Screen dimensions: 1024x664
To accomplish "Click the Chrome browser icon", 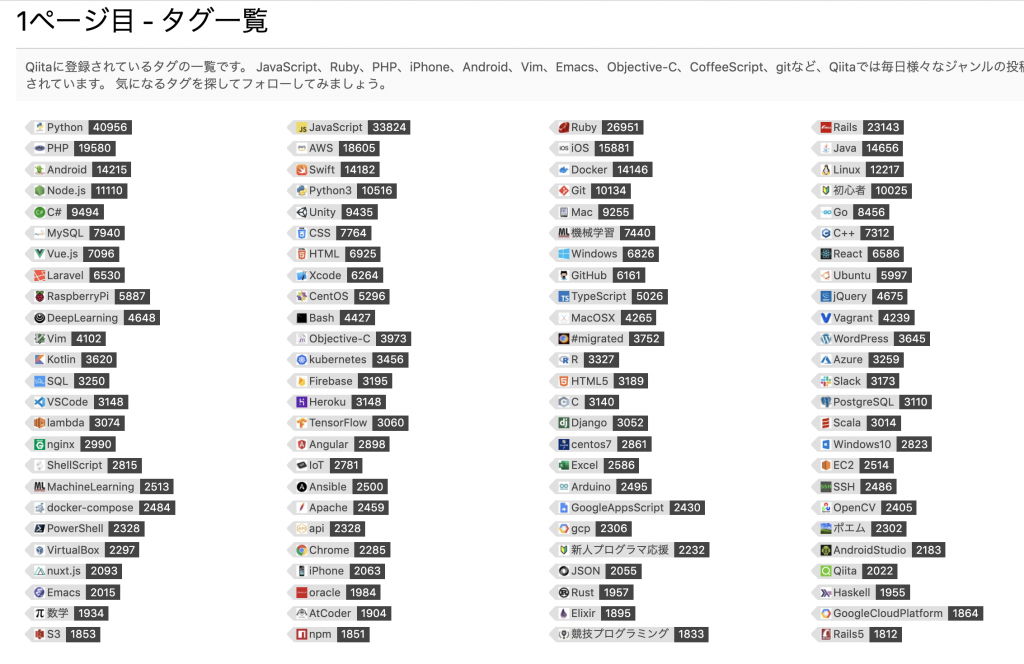I will 301,550.
